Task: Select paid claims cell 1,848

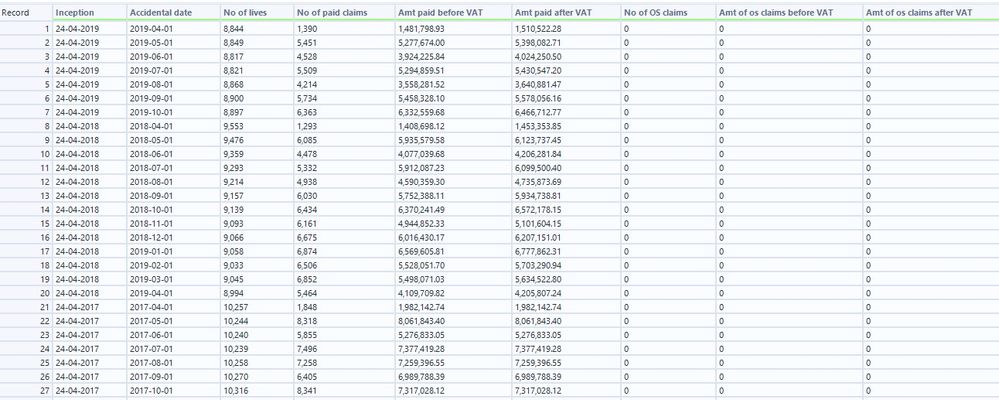Action: tap(306, 307)
